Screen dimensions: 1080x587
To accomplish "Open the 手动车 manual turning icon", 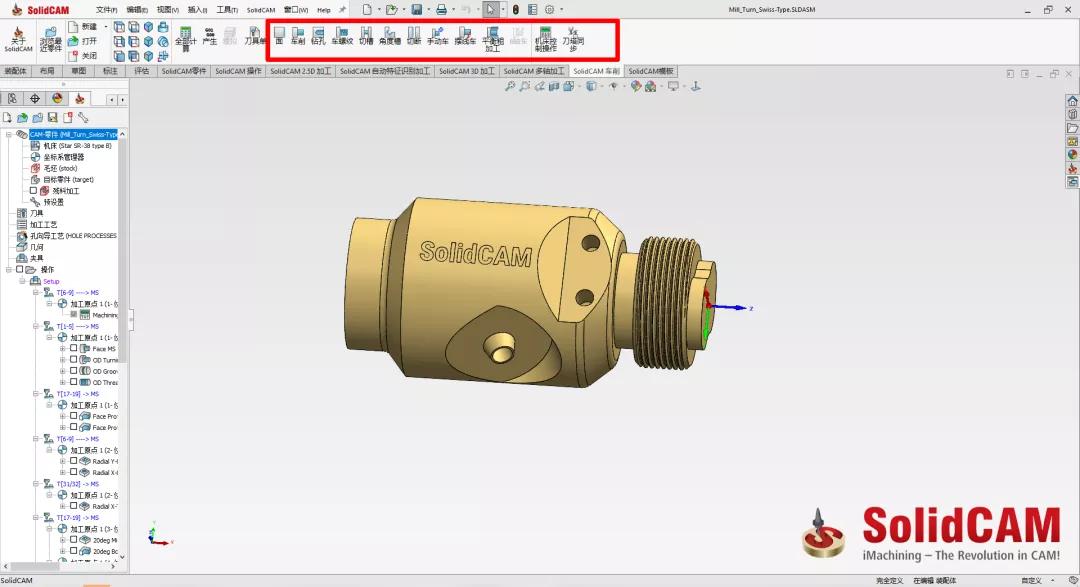I will pyautogui.click(x=437, y=37).
